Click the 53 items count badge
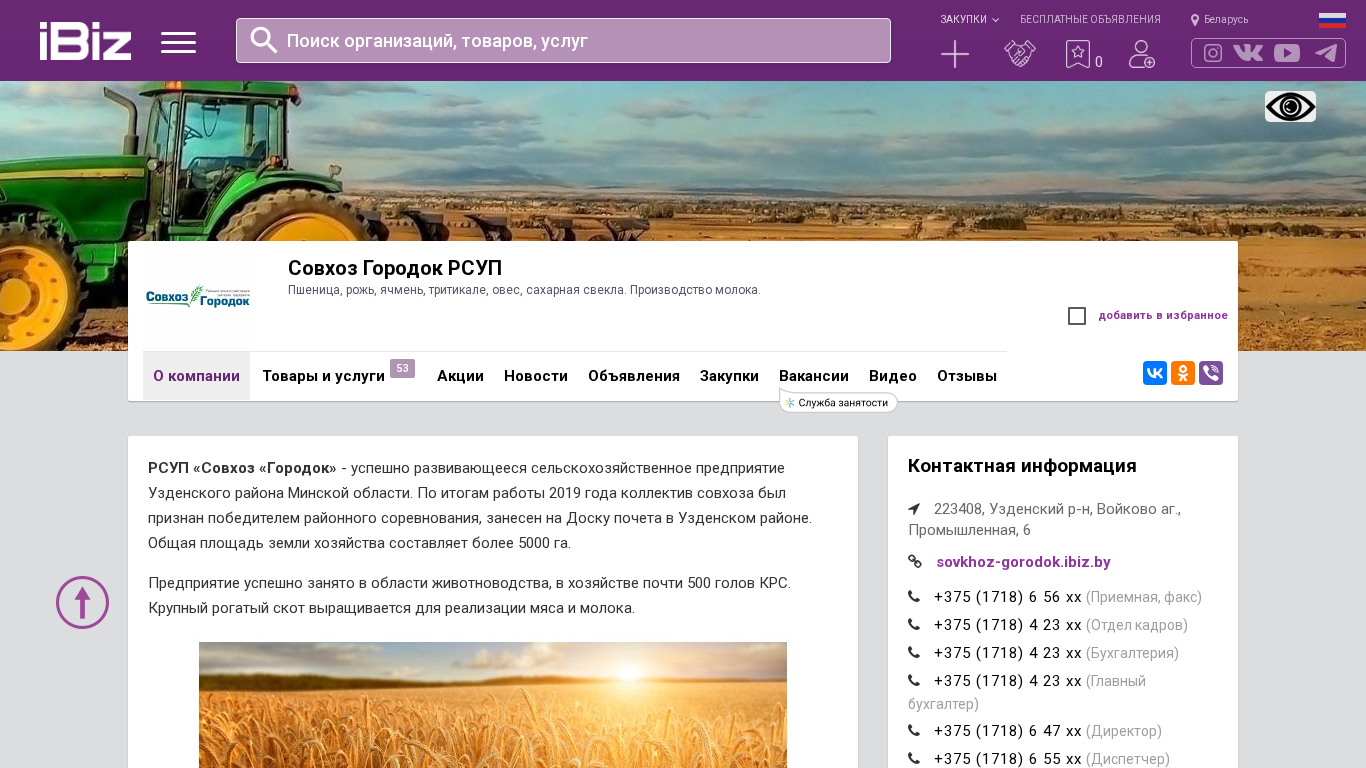 pyautogui.click(x=402, y=368)
